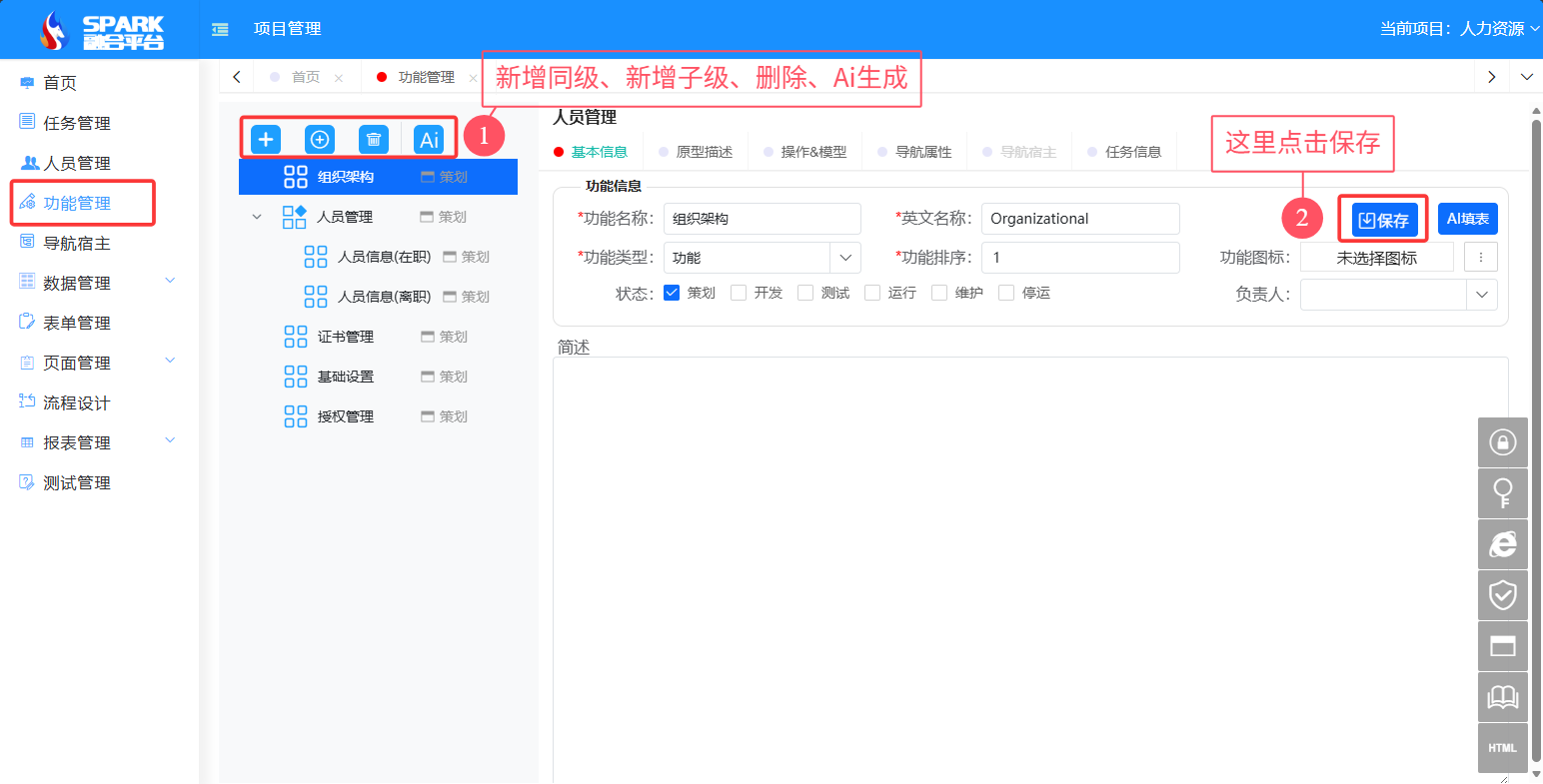This screenshot has width=1543, height=784.
Task: Check the 运行 status checkbox
Action: point(872,293)
